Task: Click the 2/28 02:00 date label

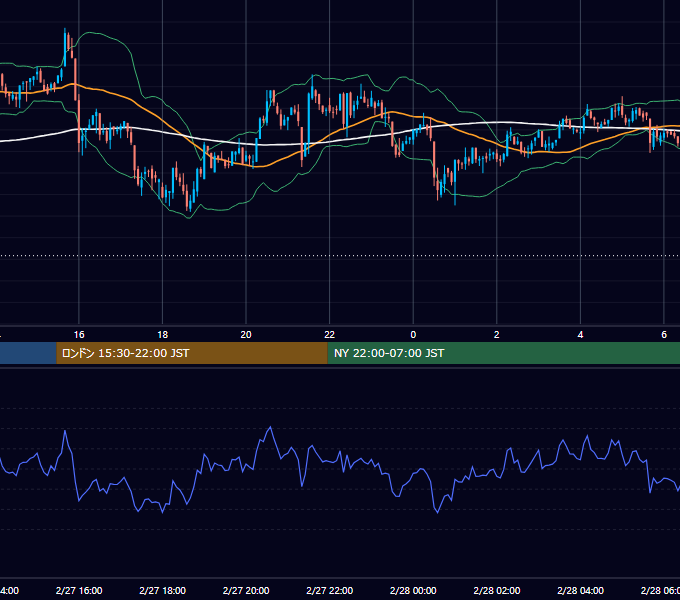Action: (x=497, y=590)
